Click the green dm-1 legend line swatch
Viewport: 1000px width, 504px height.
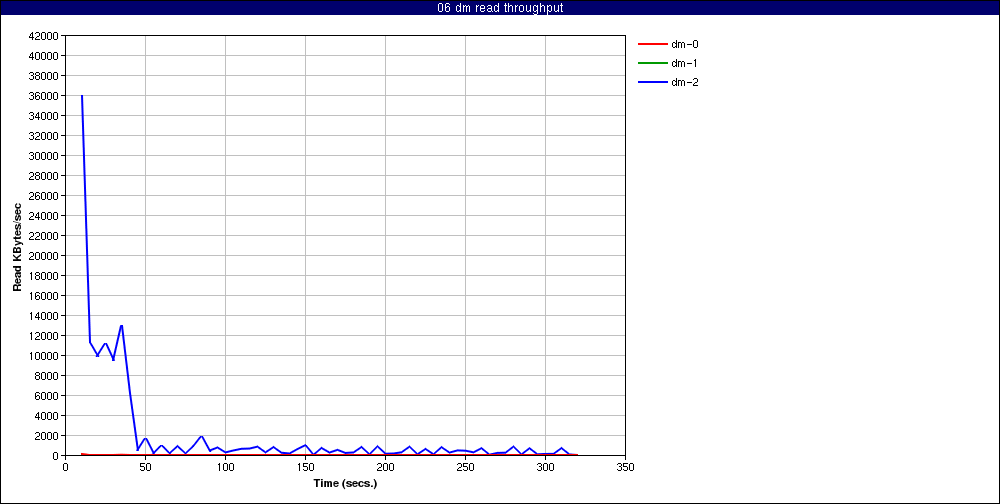click(651, 63)
